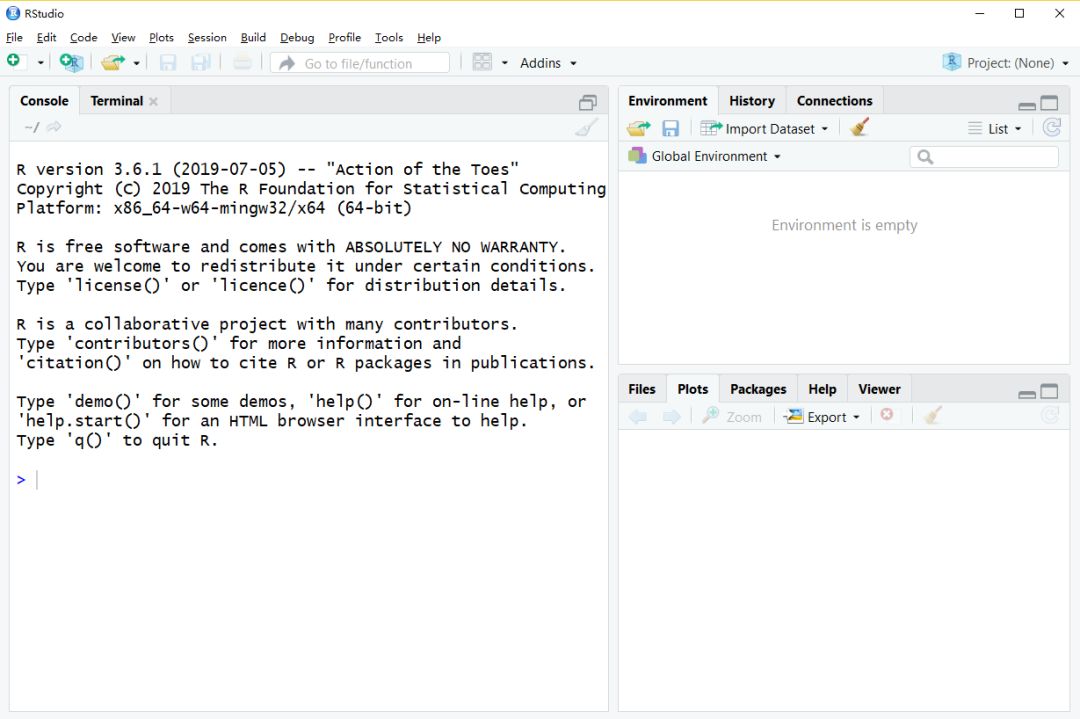Click the Save All documents icon
The image size is (1080, 719).
point(200,63)
